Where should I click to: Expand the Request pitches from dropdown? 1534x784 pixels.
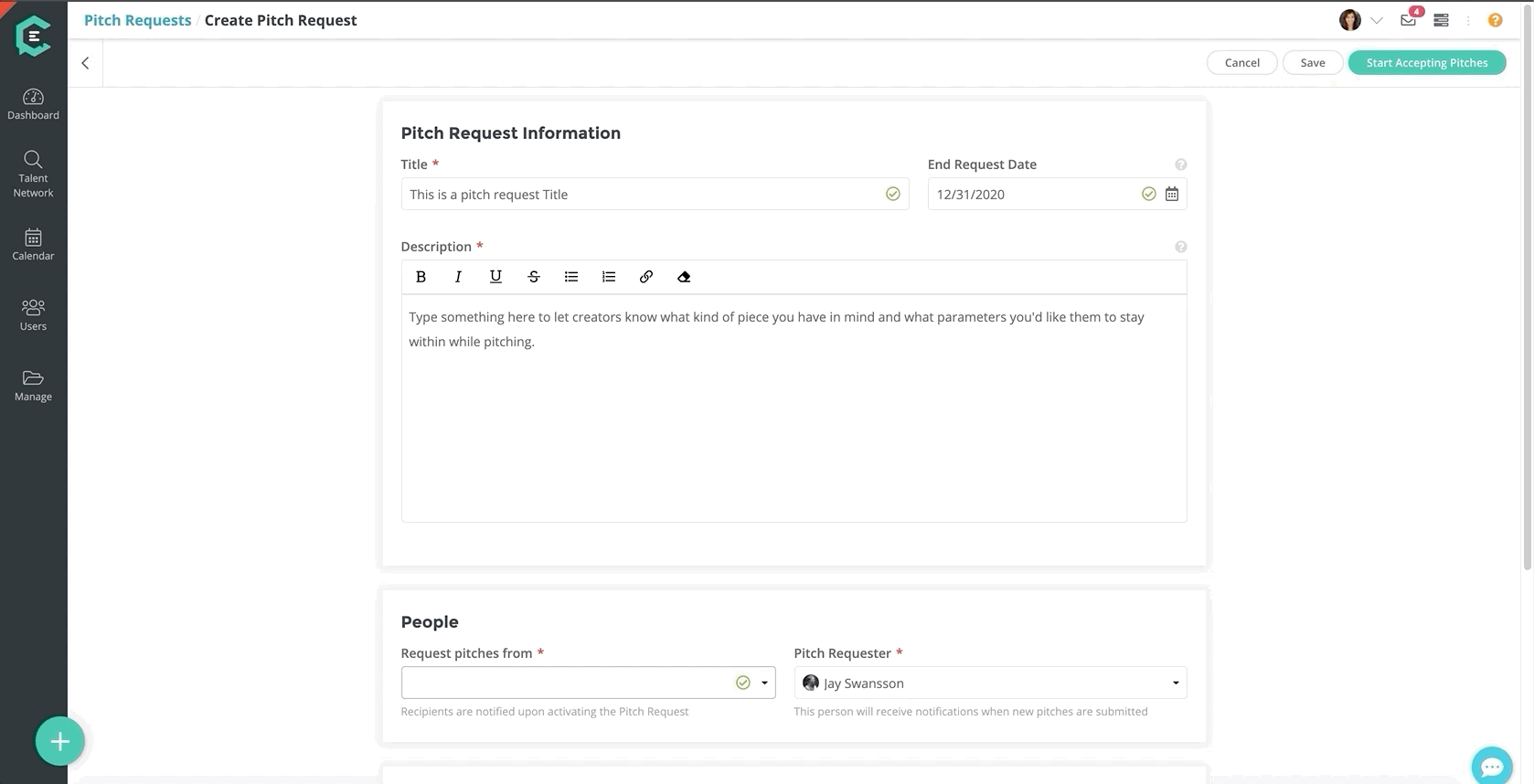click(x=764, y=683)
